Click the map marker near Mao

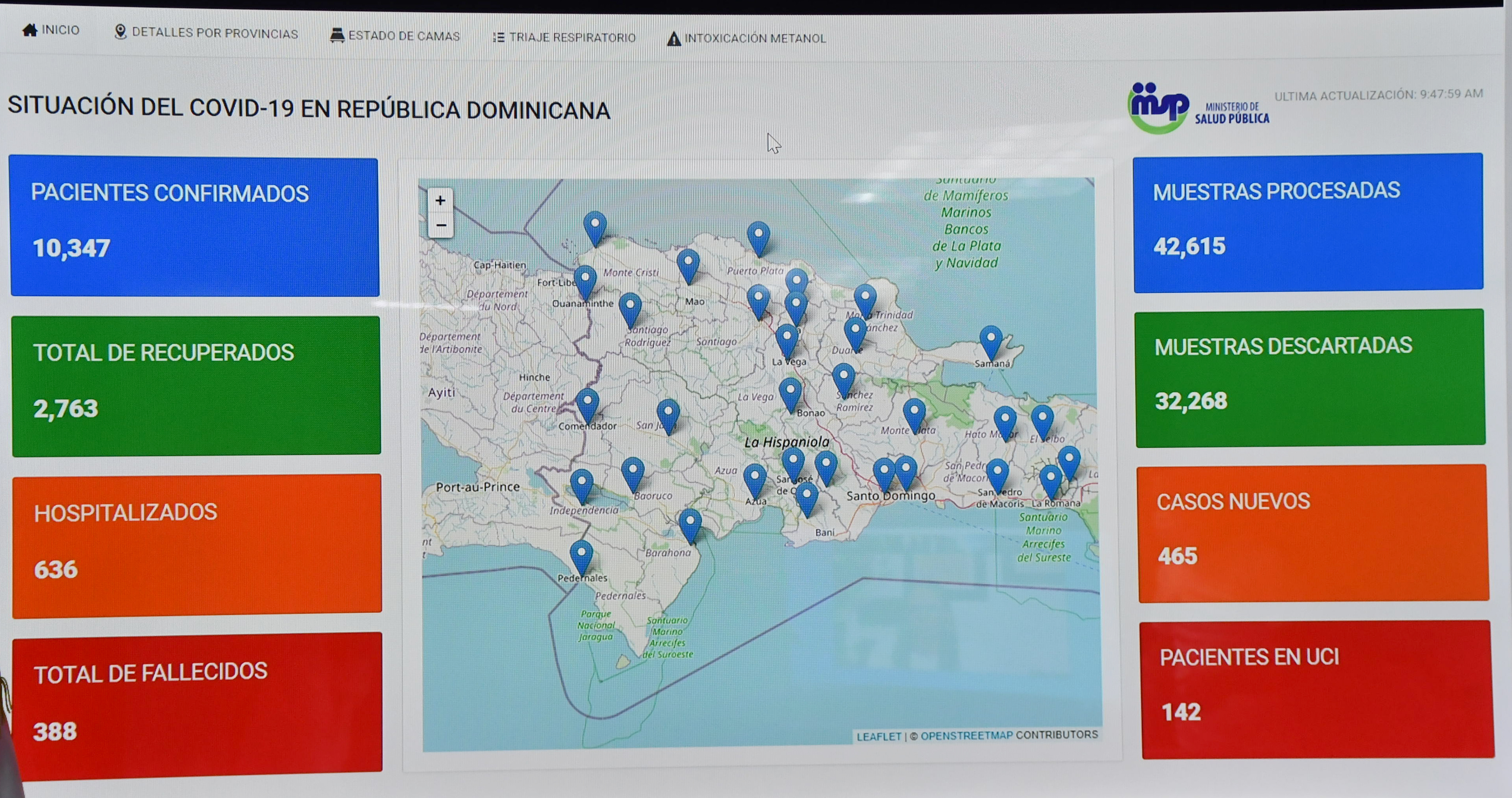688,265
